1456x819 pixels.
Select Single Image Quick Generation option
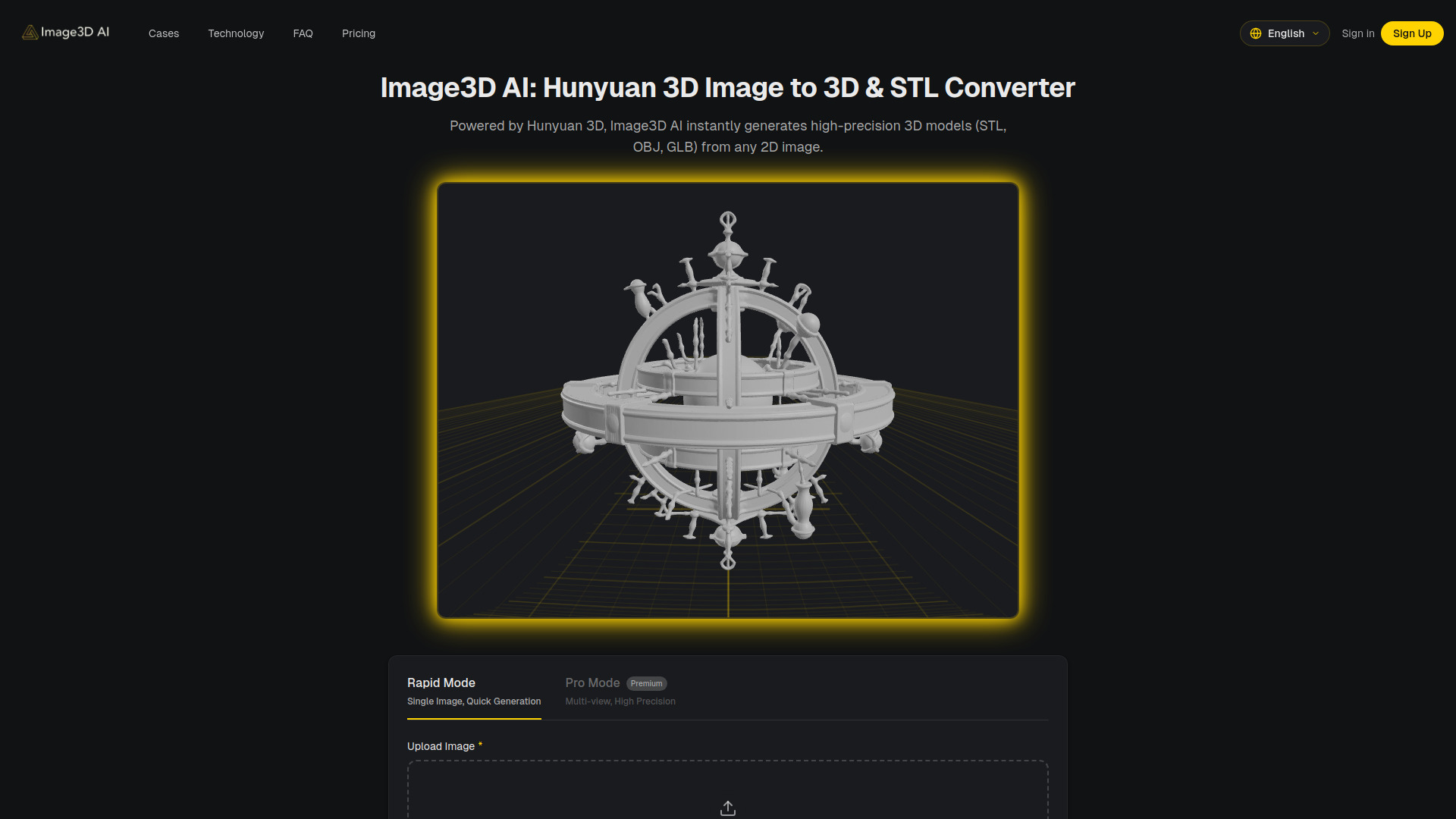473,701
